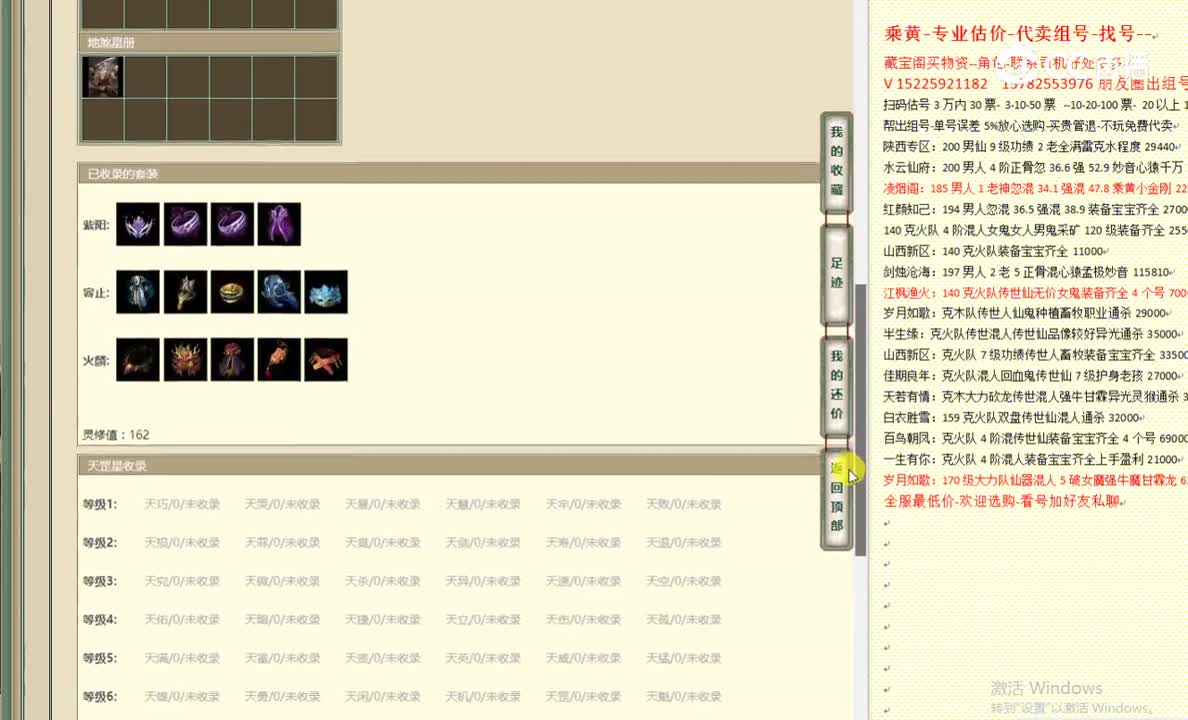1188x720 pixels.
Task: Click the purple mask icon in 紫阳 set
Action: point(138,224)
